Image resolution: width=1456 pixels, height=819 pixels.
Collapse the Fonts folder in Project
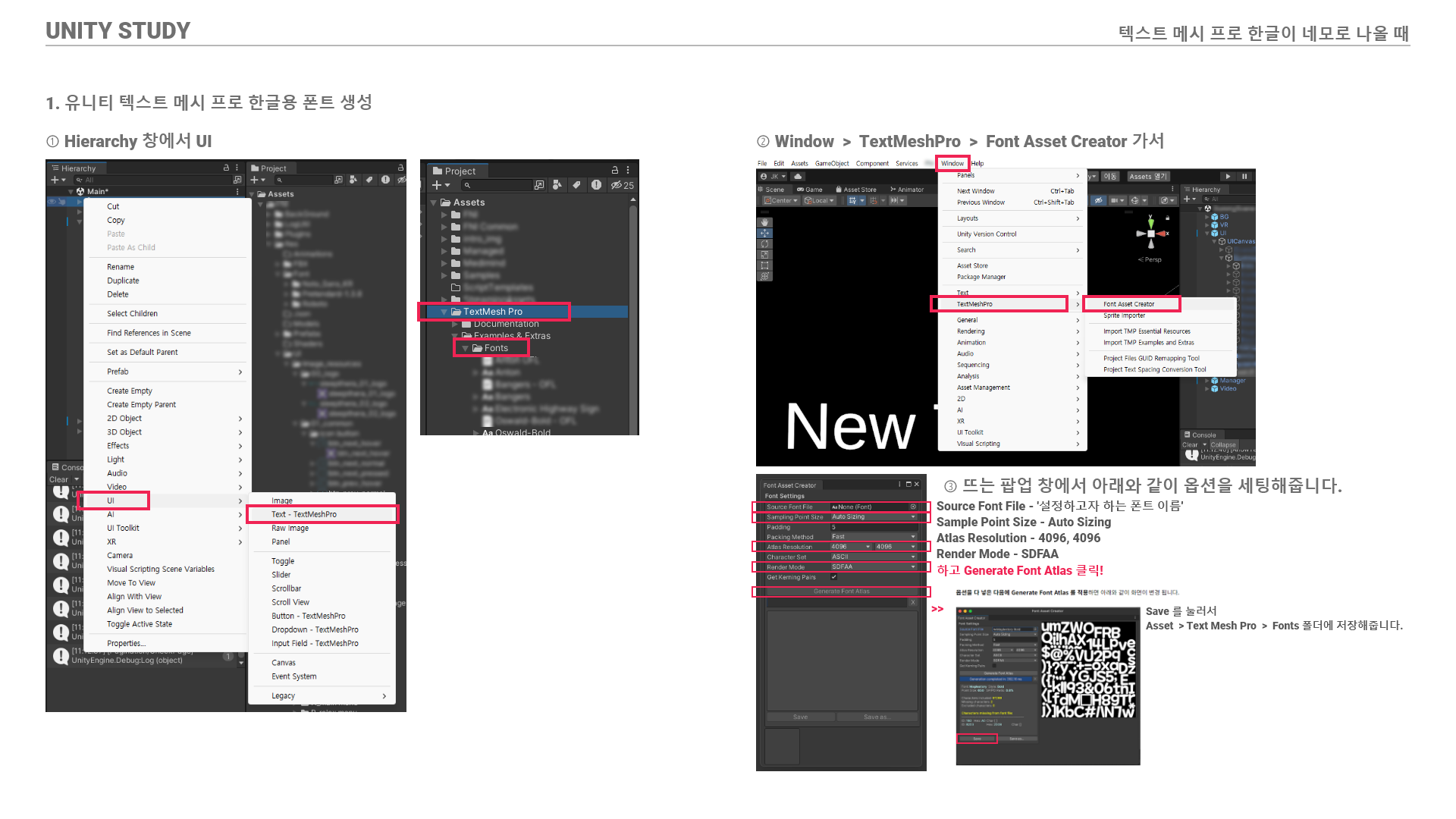click(465, 348)
